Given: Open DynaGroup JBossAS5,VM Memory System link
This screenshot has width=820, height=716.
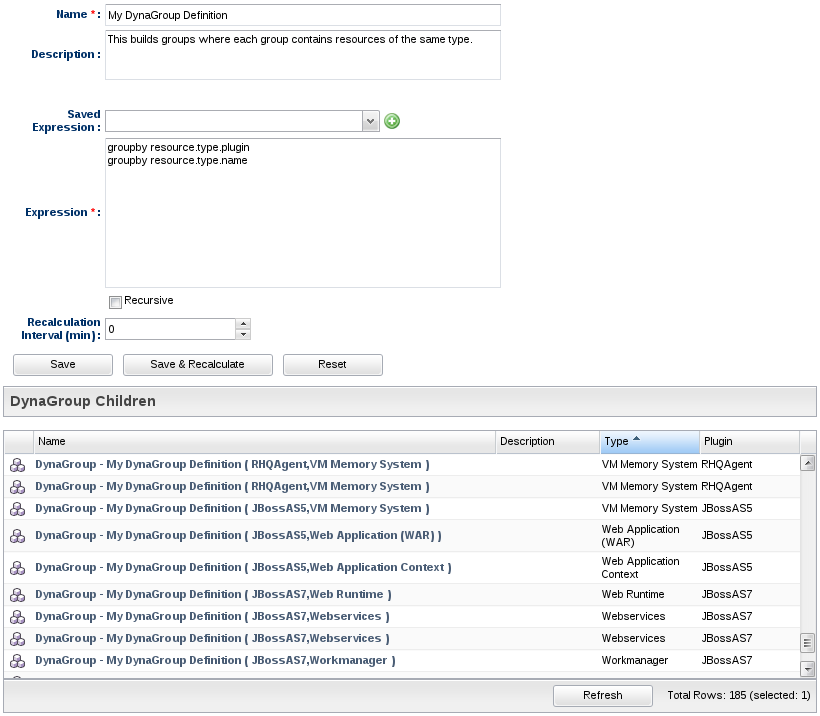Looking at the screenshot, I should pos(232,508).
